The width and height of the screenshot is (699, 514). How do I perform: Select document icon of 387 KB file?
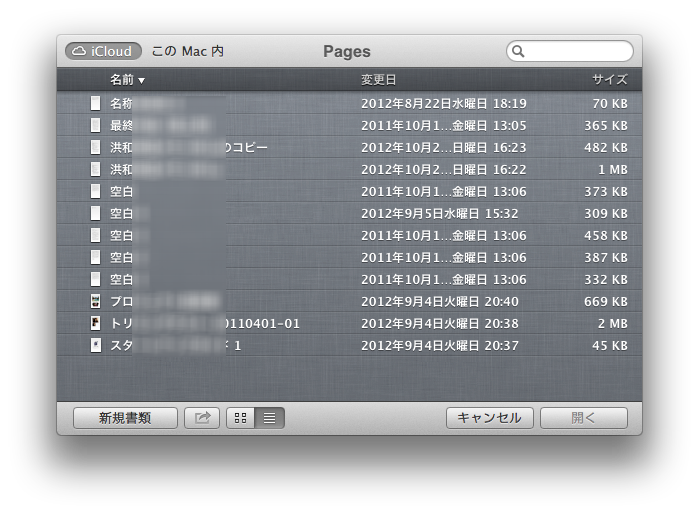(95, 257)
